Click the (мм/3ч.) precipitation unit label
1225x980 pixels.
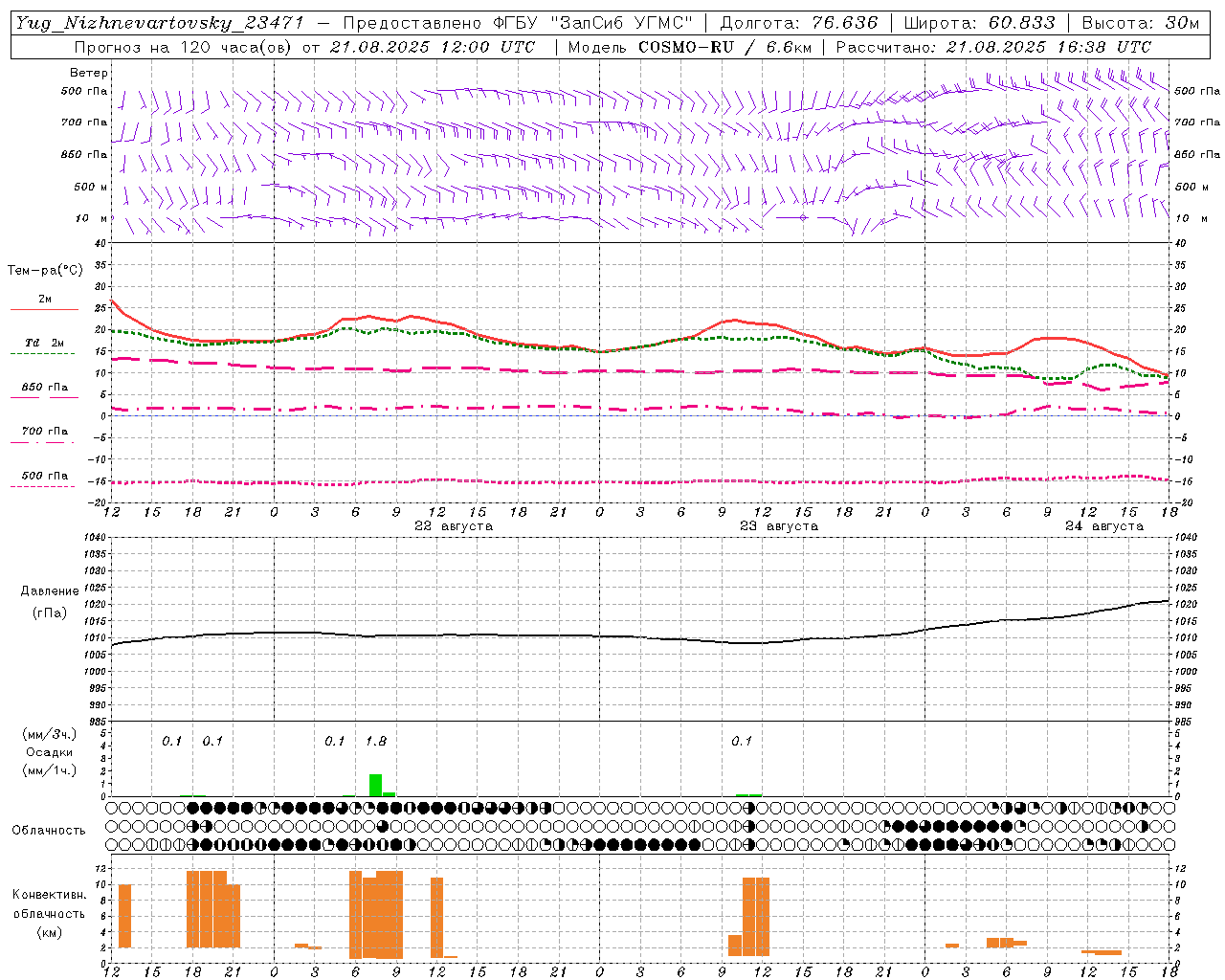(50, 734)
